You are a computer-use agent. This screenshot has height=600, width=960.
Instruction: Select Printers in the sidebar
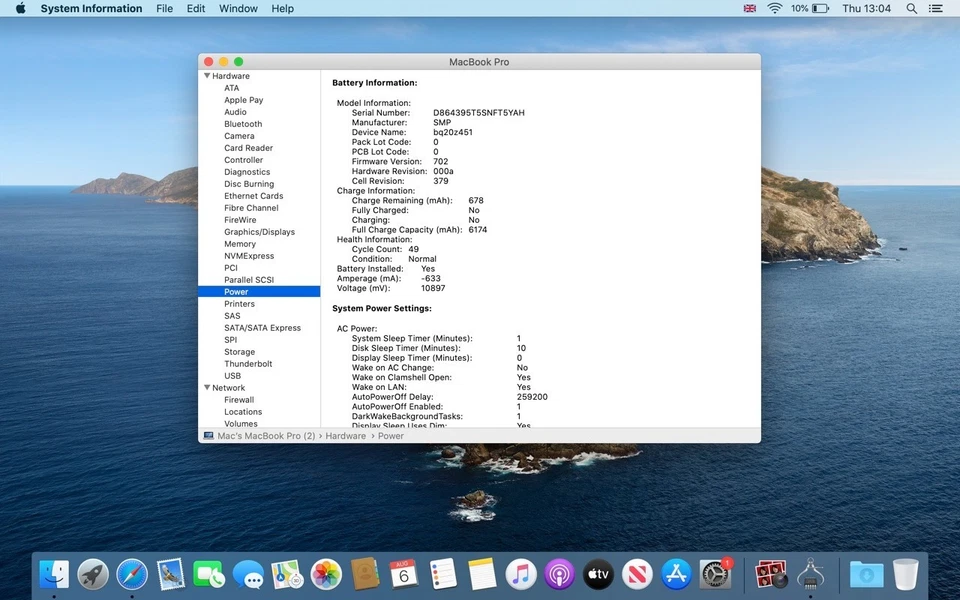239,304
